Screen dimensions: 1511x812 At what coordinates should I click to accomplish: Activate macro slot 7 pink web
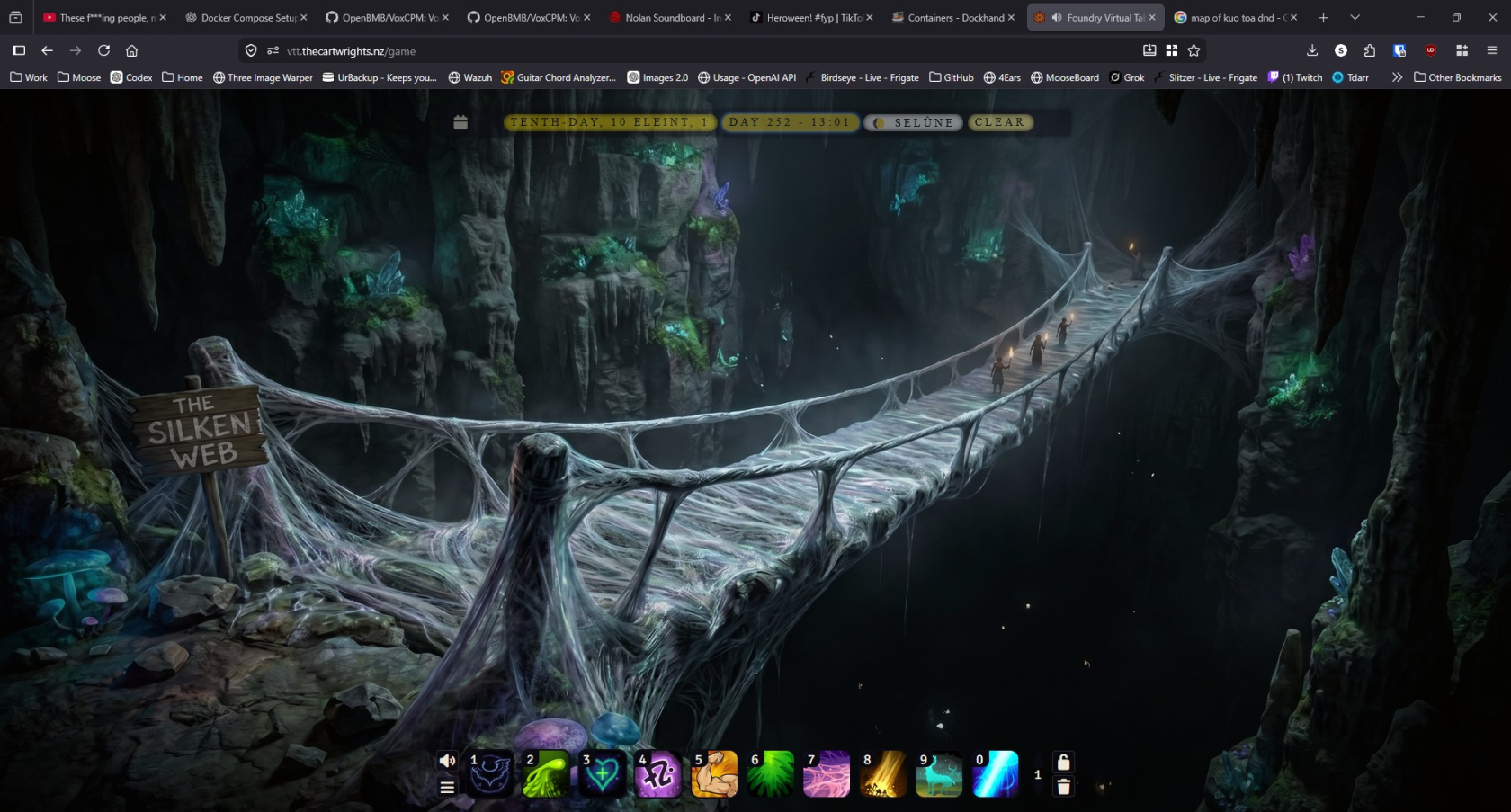pyautogui.click(x=827, y=774)
